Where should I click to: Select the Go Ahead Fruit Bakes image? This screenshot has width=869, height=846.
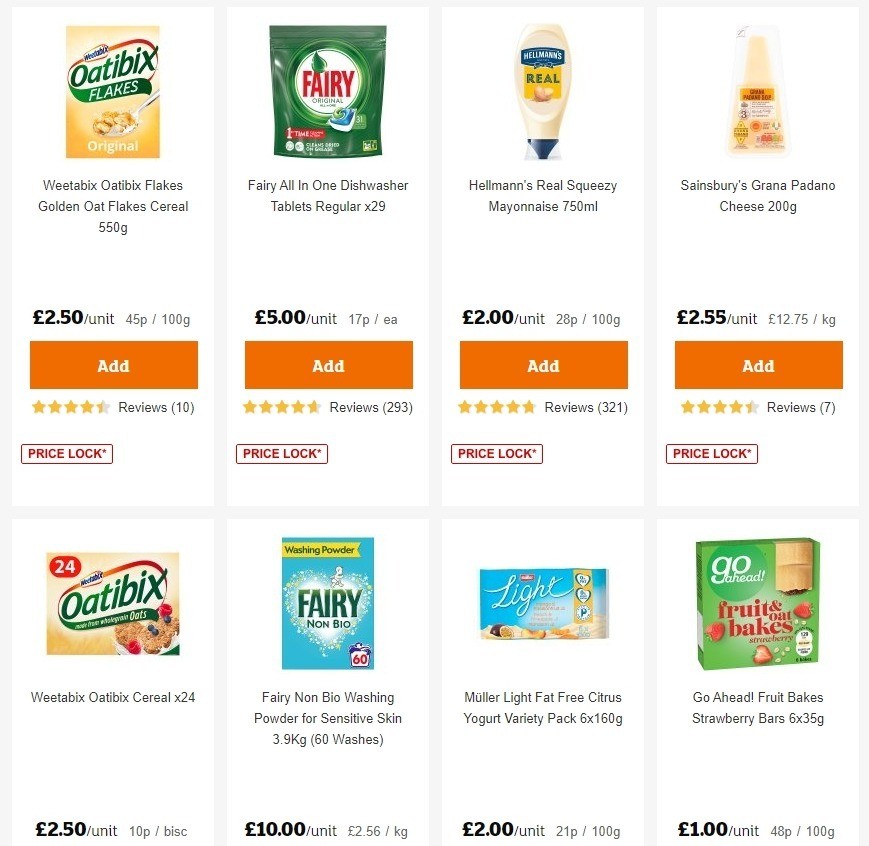(758, 602)
